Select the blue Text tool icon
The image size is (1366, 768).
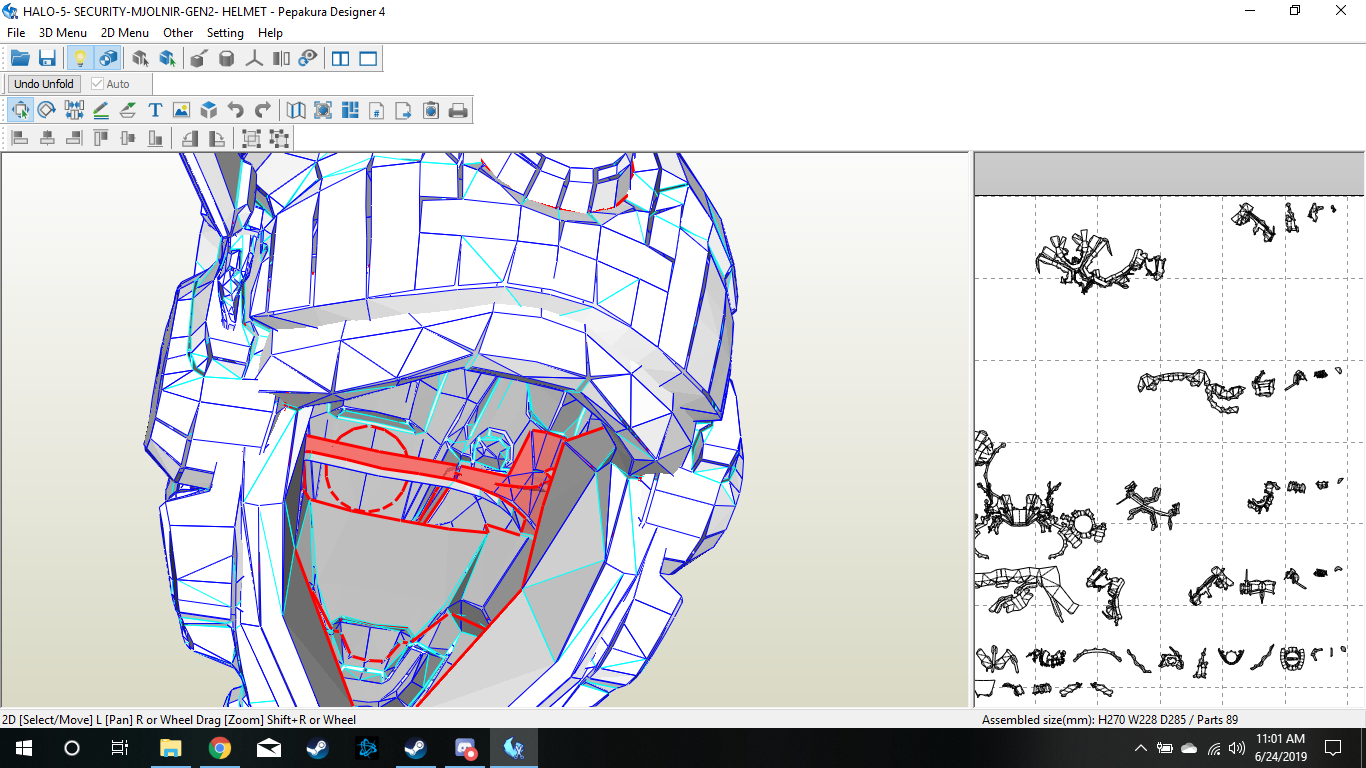click(x=155, y=110)
